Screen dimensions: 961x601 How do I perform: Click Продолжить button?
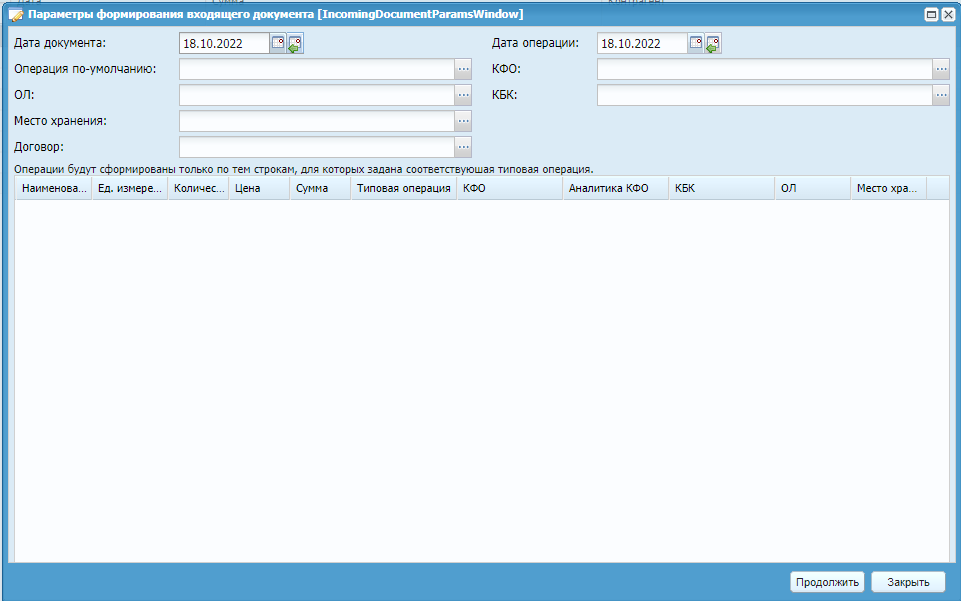pyautogui.click(x=827, y=582)
